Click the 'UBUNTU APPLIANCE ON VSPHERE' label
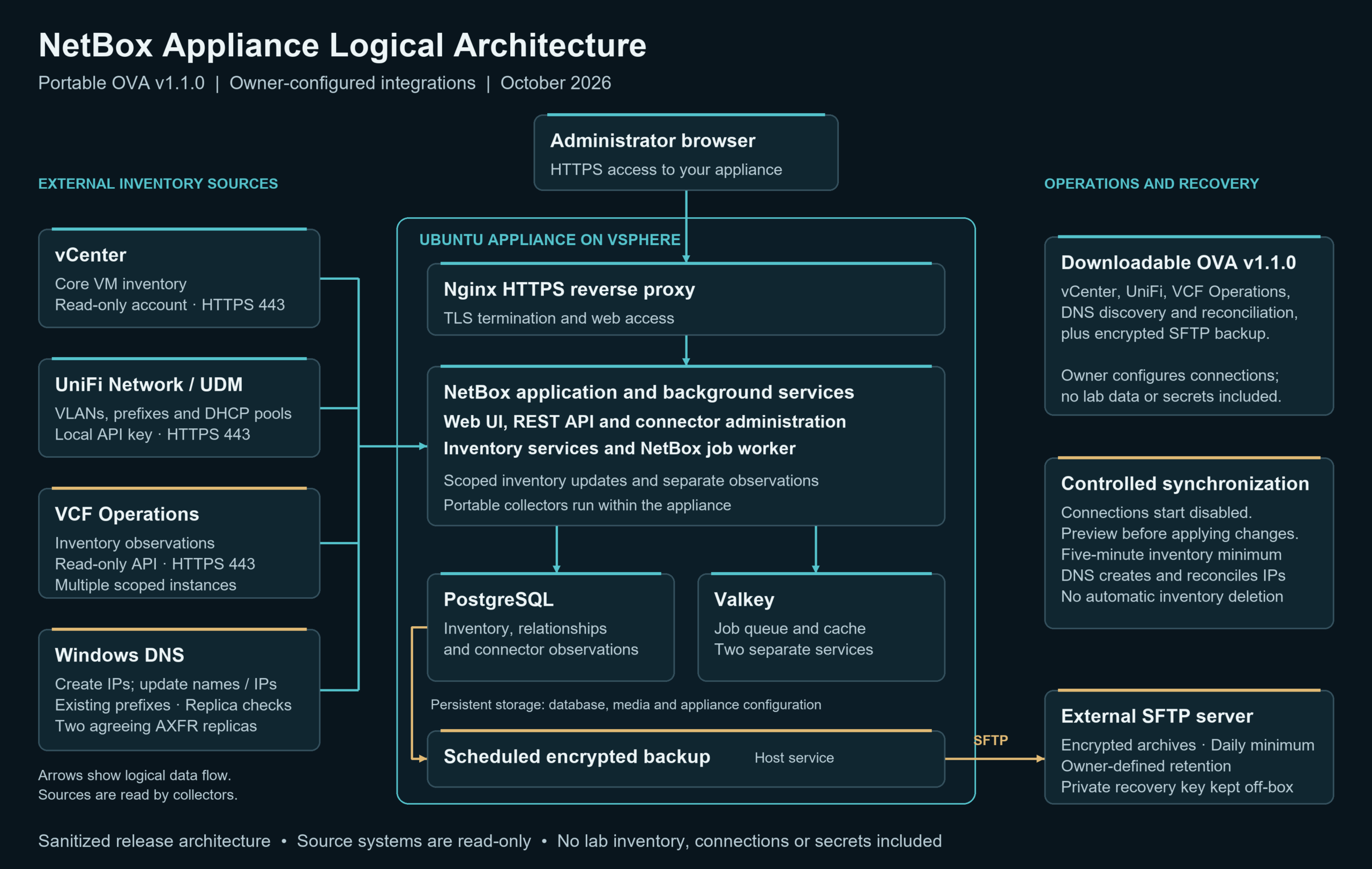Screen dimensions: 1372x869 (x=550, y=240)
